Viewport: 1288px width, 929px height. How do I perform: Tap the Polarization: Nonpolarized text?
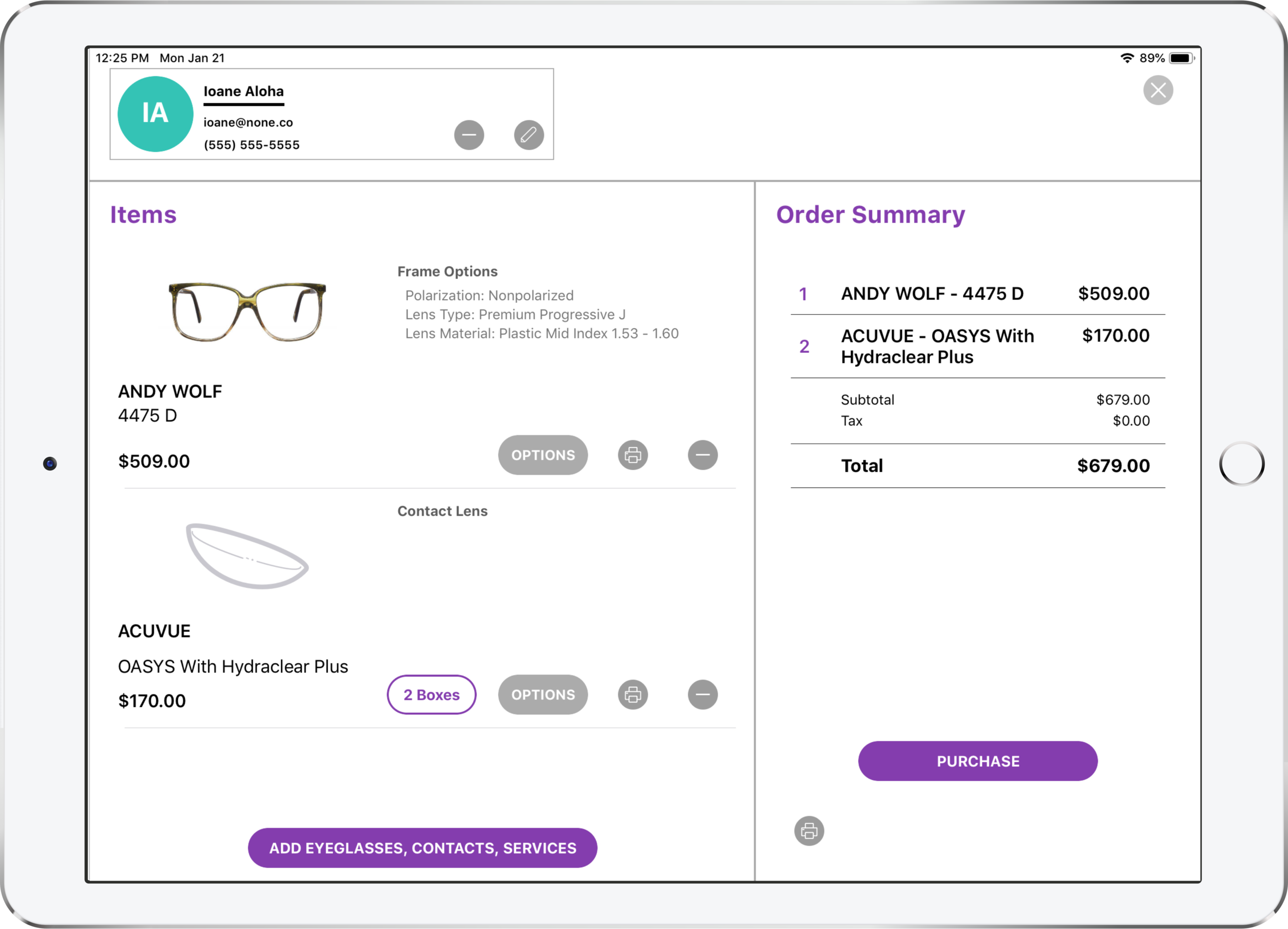pyautogui.click(x=489, y=296)
